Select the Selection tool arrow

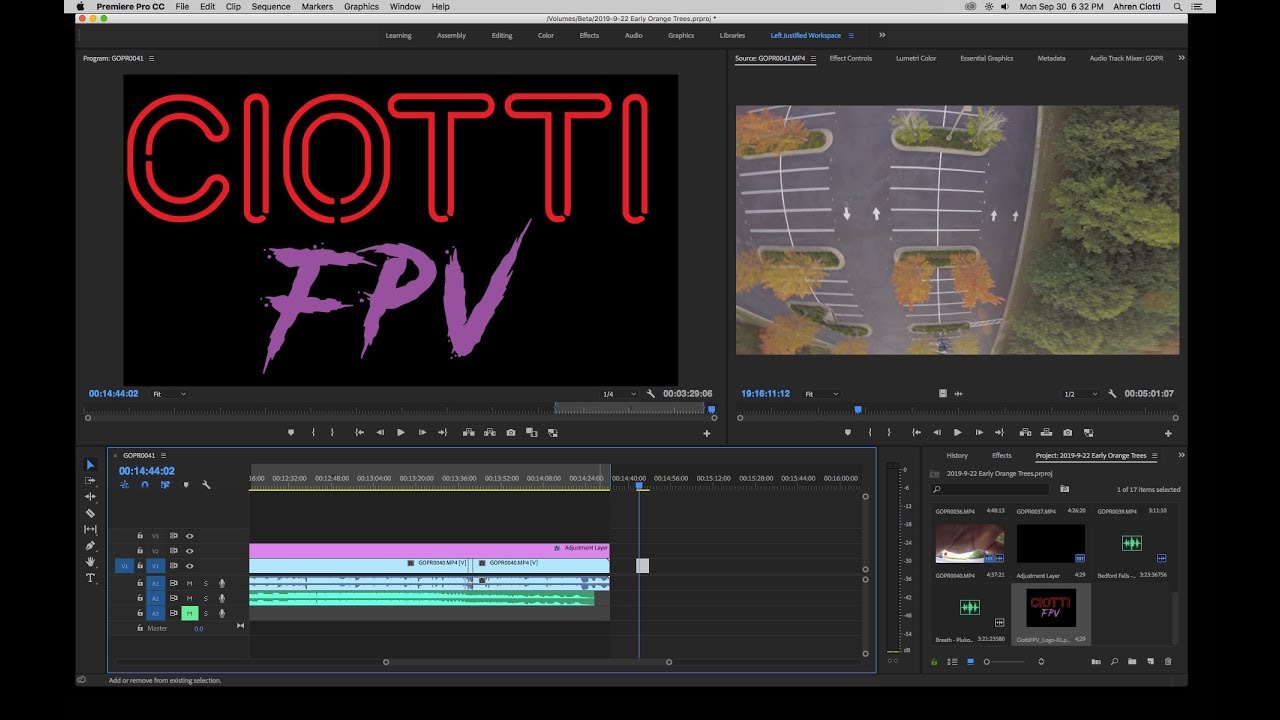(x=90, y=465)
